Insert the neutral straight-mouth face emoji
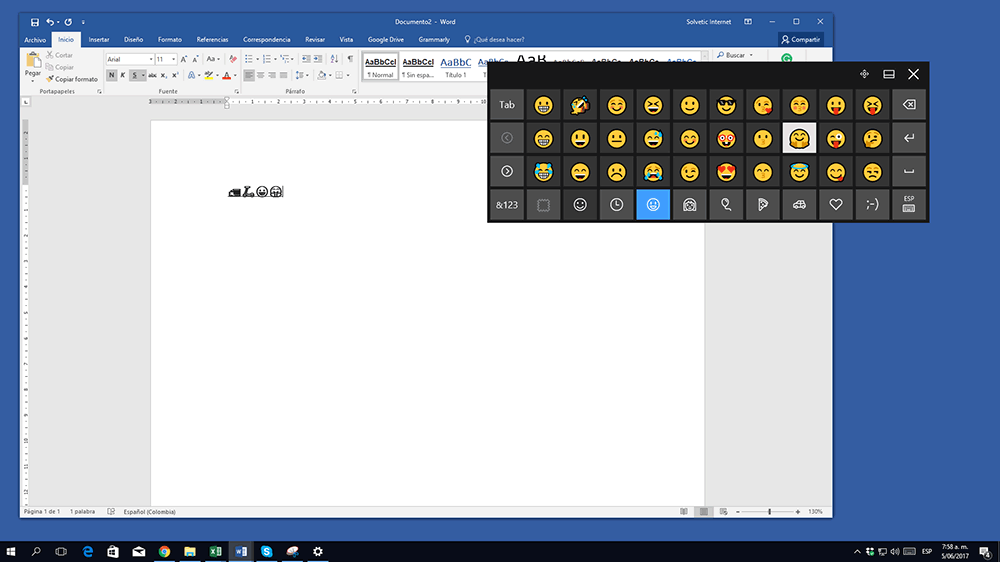1000x562 pixels. pyautogui.click(x=616, y=138)
